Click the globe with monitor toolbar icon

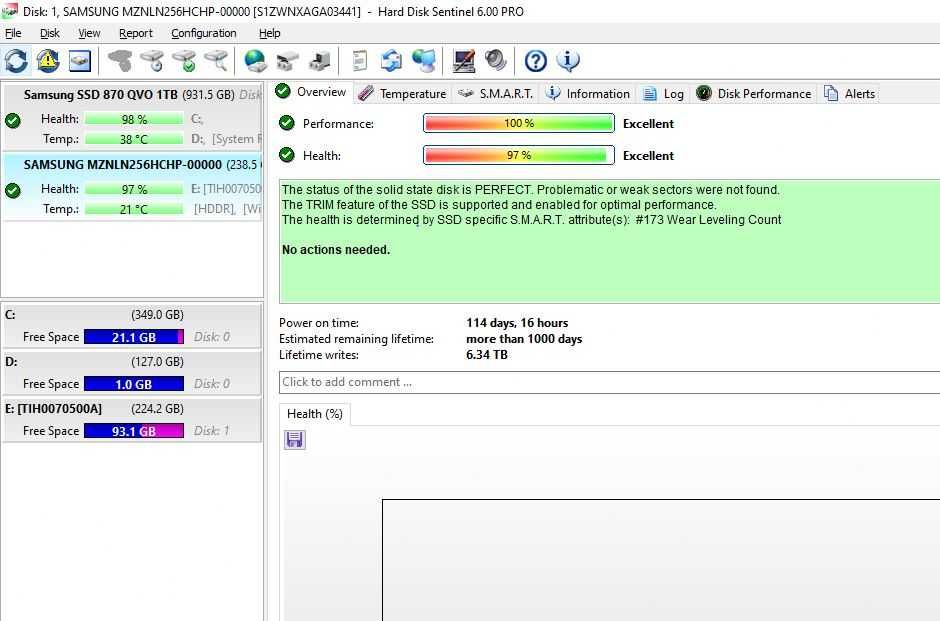[x=423, y=61]
